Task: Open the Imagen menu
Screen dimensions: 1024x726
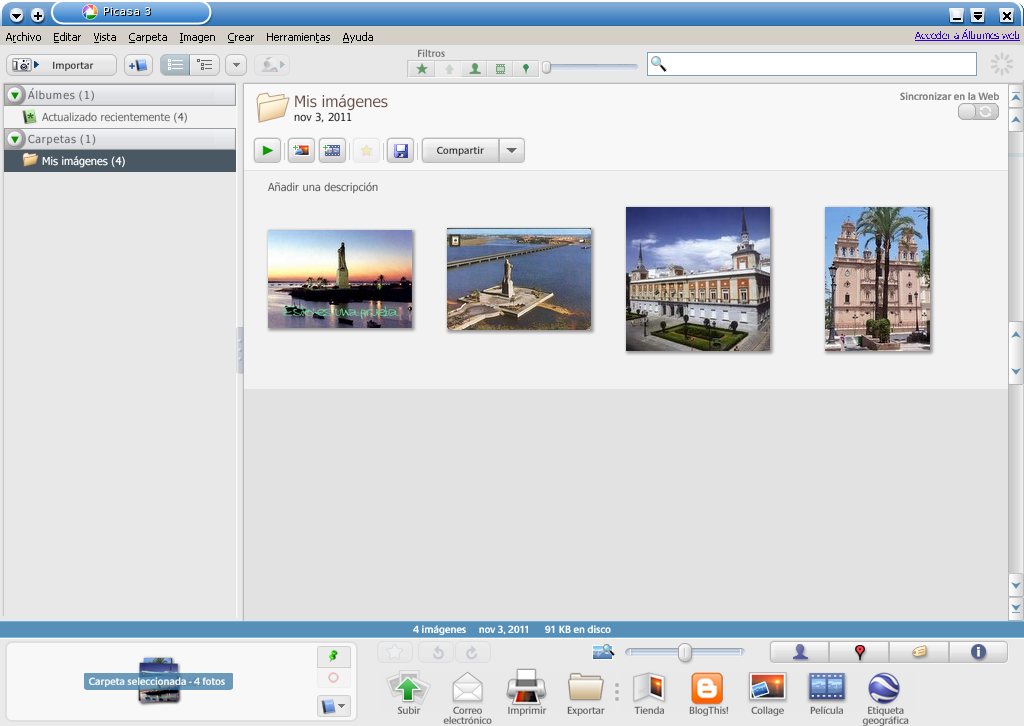Action: [197, 37]
